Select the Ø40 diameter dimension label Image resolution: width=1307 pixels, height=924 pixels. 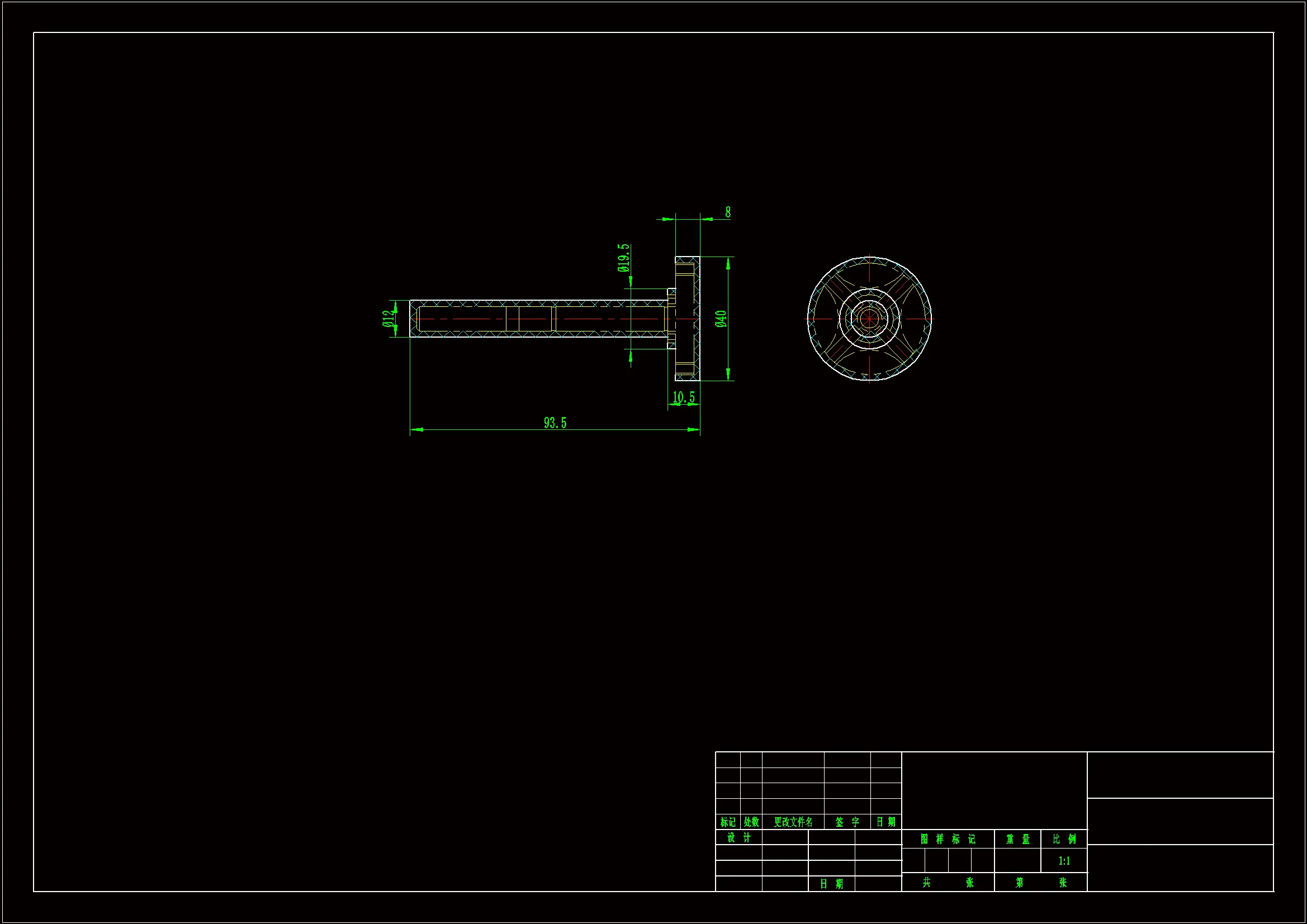[x=721, y=319]
